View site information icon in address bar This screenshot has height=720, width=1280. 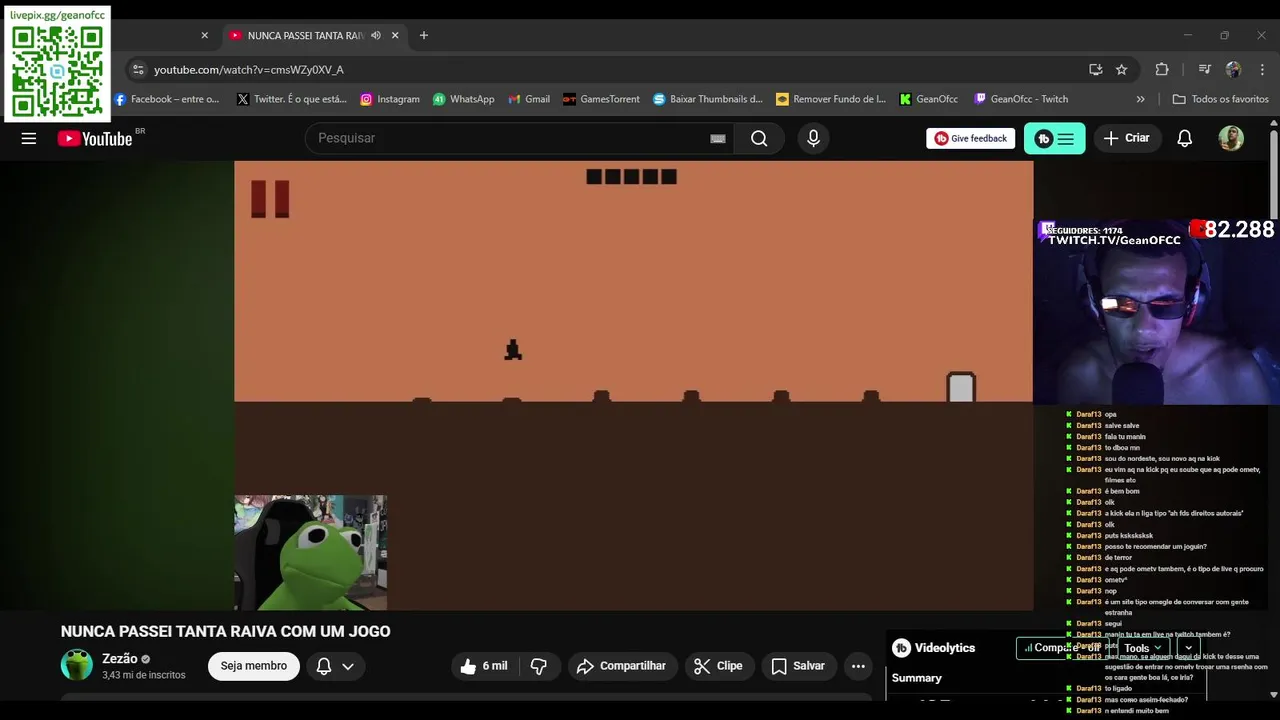coord(138,70)
